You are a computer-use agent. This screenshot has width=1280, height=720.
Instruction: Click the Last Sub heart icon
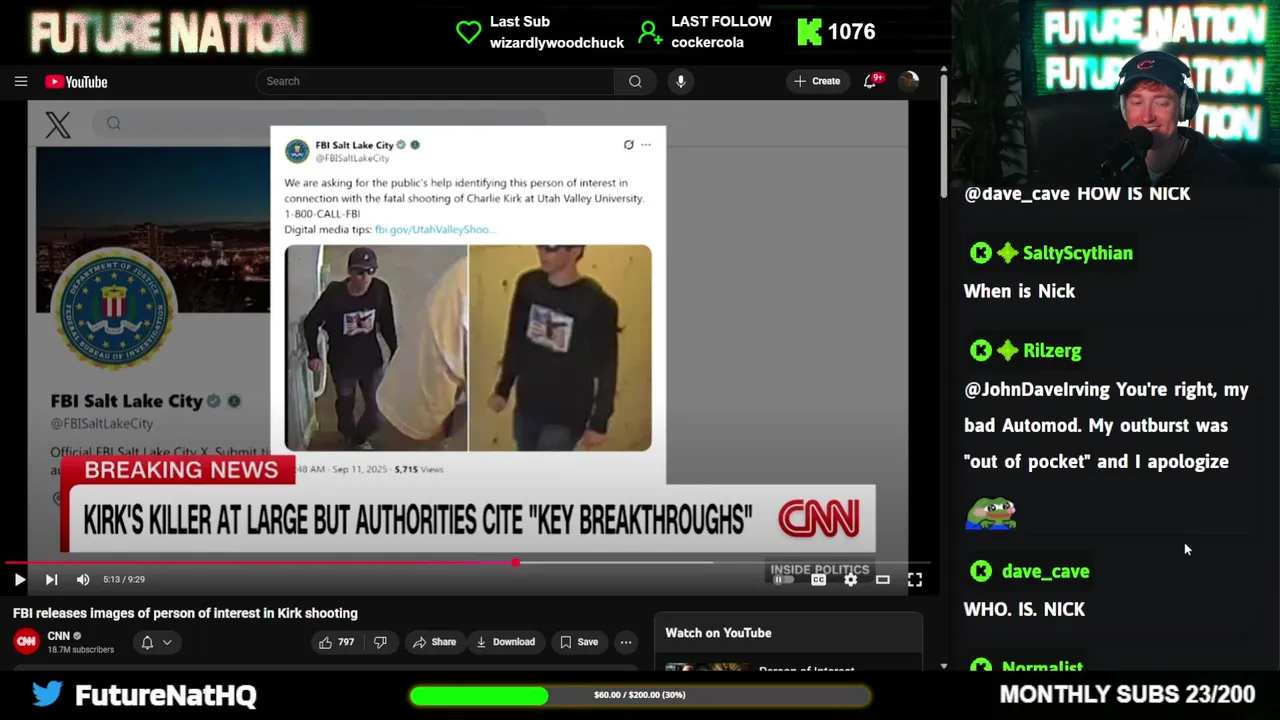[x=468, y=32]
